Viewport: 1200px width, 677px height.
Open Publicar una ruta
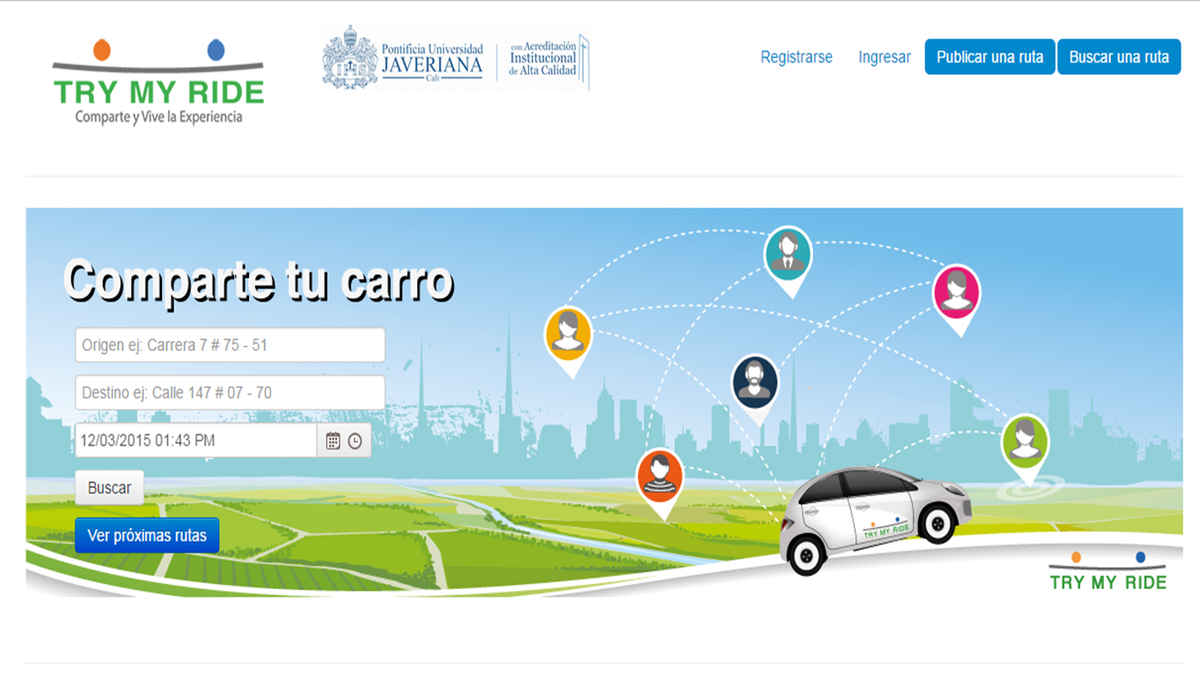989,57
